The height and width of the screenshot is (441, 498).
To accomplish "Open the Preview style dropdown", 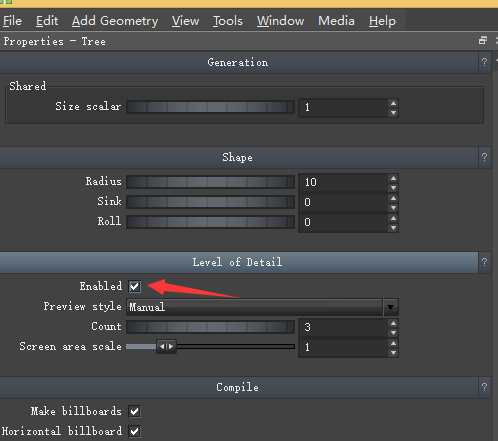I will 262,307.
